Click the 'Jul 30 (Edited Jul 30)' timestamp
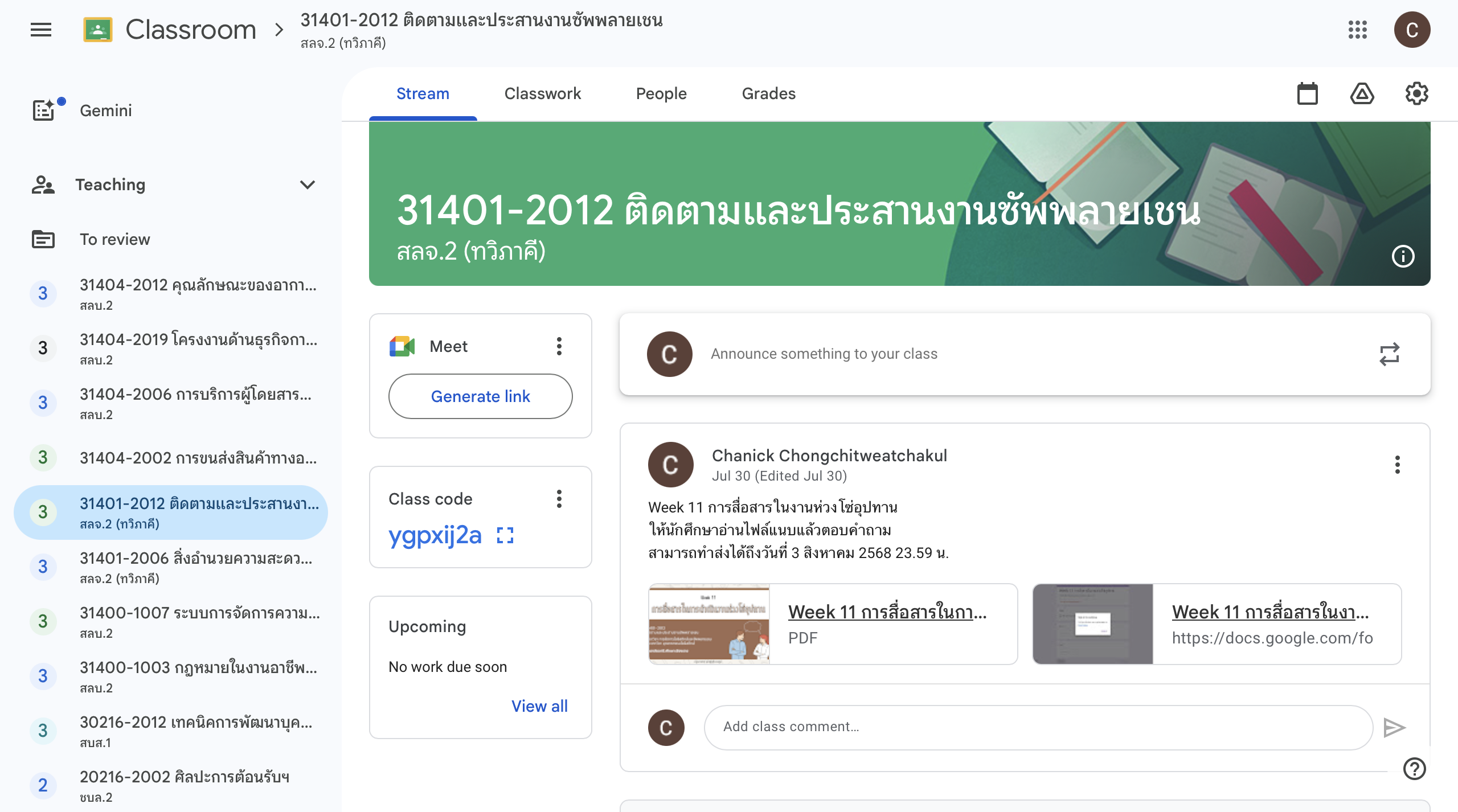1458x812 pixels. tap(779, 476)
